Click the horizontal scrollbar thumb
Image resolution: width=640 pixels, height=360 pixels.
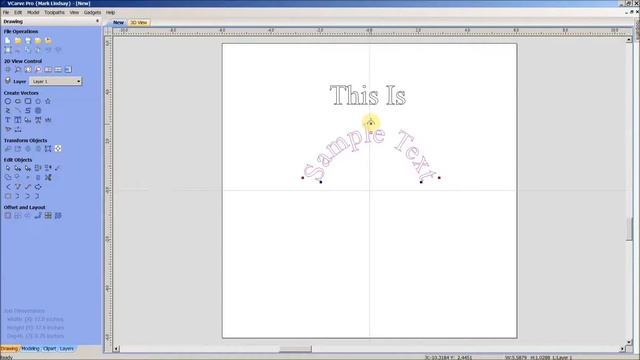coord(295,349)
